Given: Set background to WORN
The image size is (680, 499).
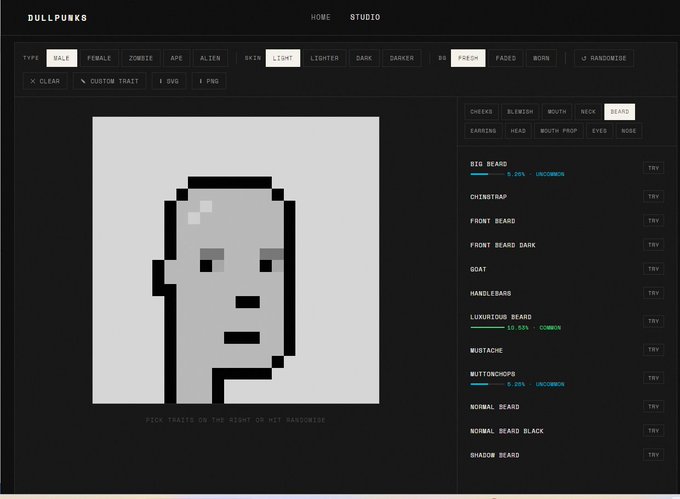Looking at the screenshot, I should tap(541, 58).
